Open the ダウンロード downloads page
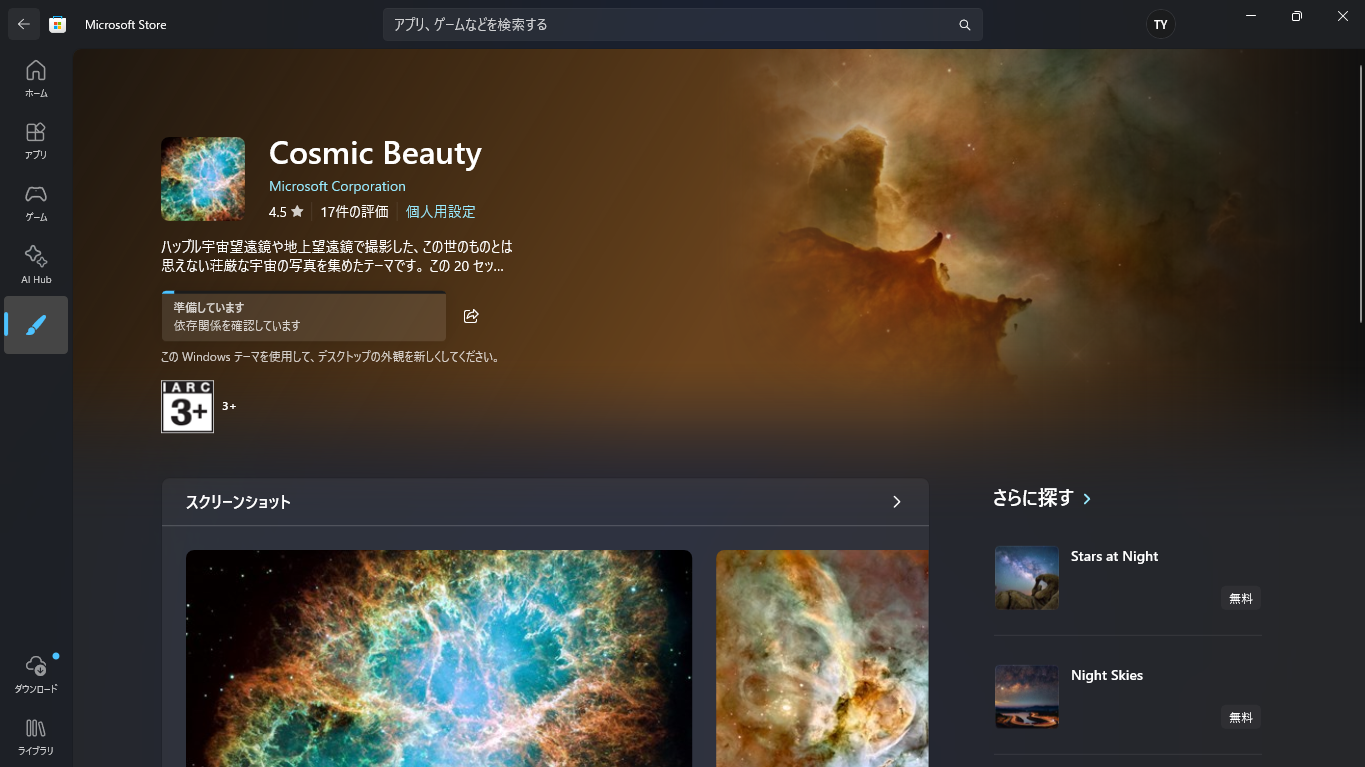The width and height of the screenshot is (1365, 767). tap(36, 674)
